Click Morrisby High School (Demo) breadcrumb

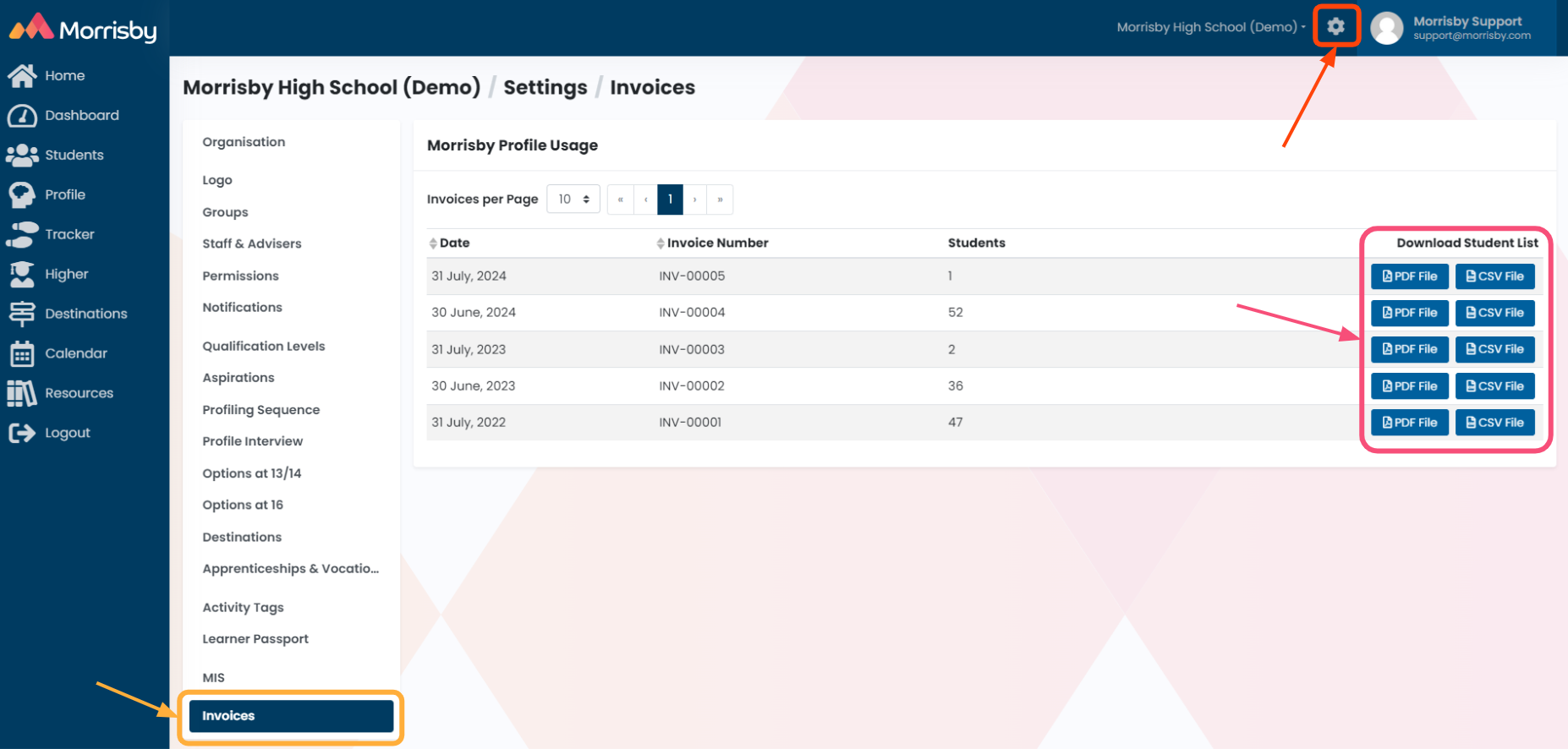332,88
